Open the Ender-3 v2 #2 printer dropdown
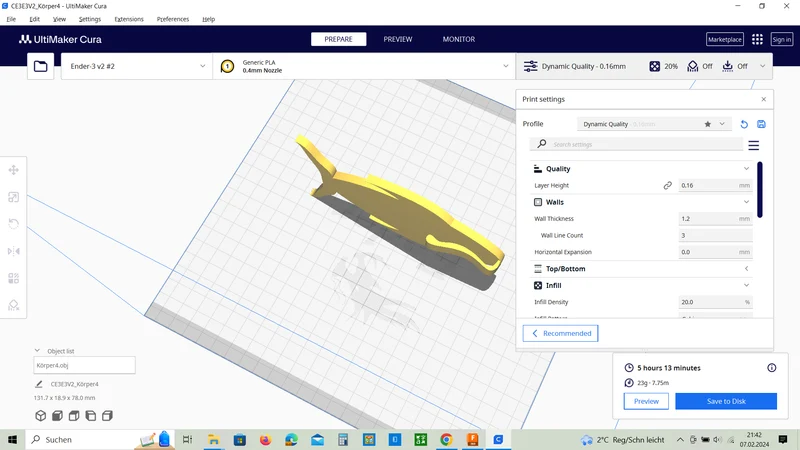The width and height of the screenshot is (800, 450). click(x=137, y=66)
